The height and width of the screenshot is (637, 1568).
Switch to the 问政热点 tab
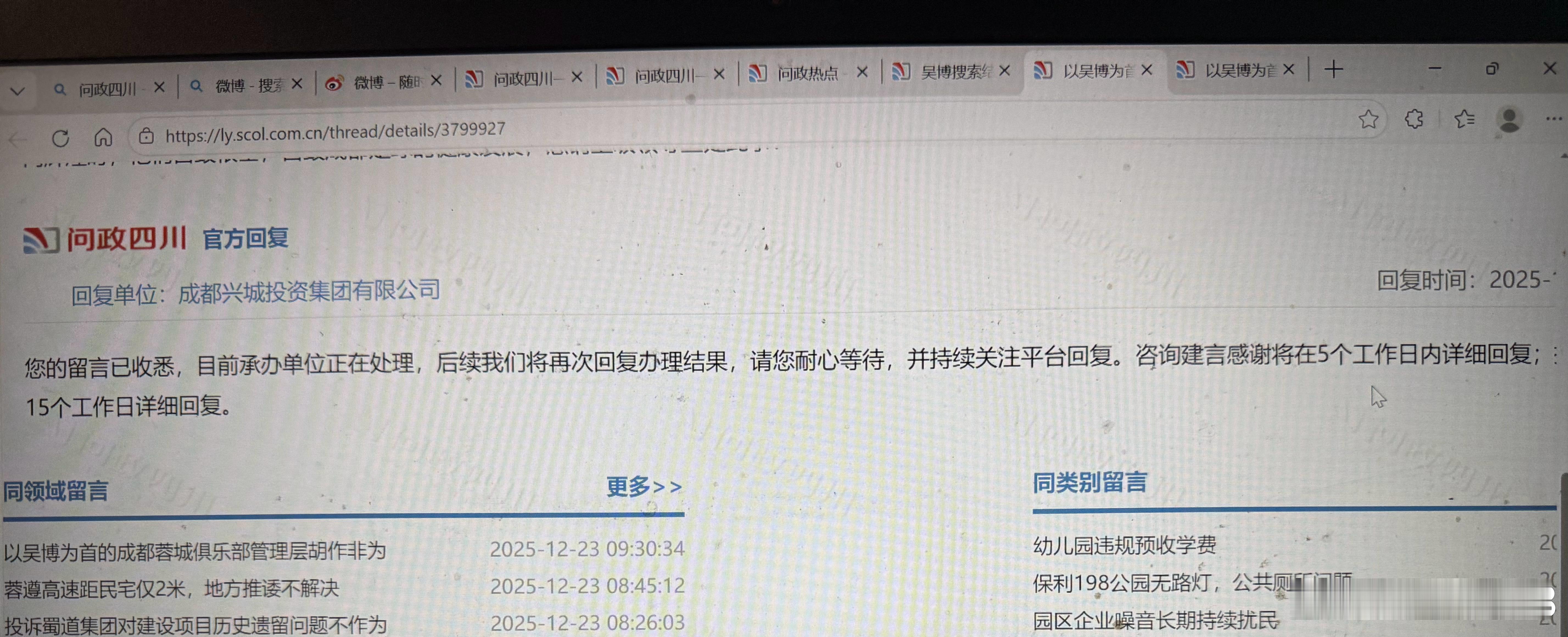click(x=807, y=74)
